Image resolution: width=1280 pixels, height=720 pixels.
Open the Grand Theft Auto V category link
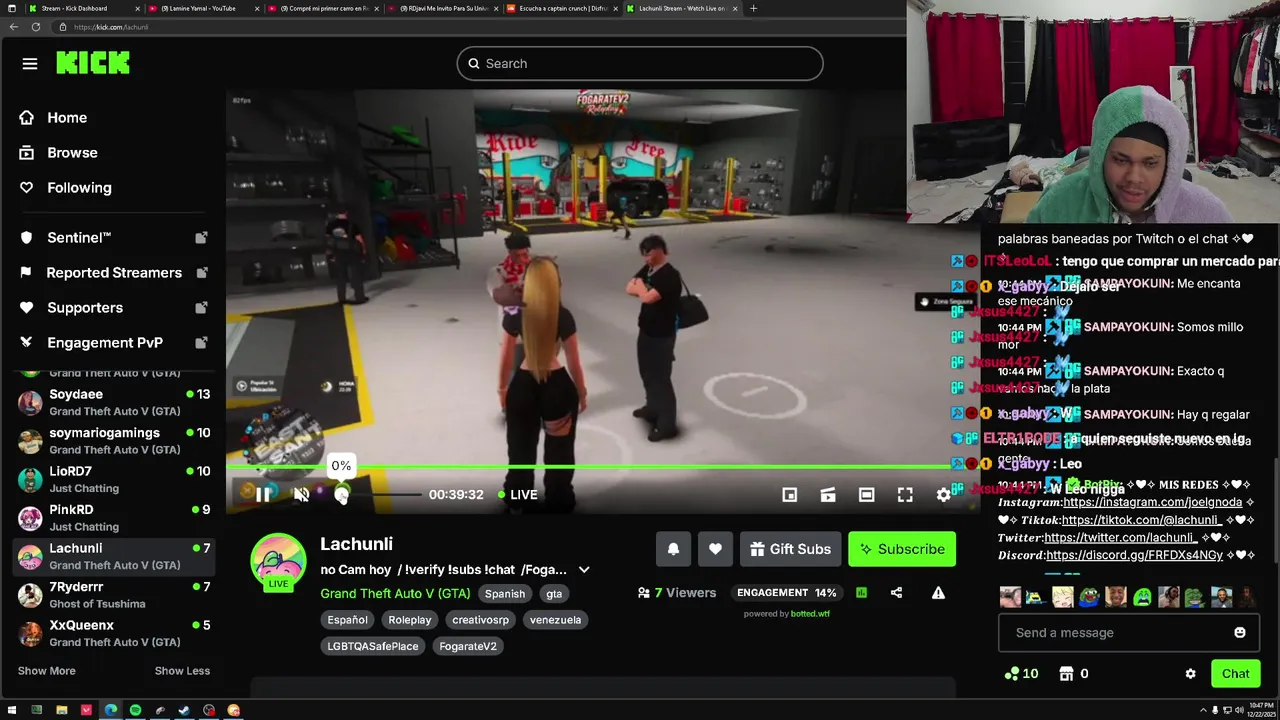pyautogui.click(x=395, y=593)
